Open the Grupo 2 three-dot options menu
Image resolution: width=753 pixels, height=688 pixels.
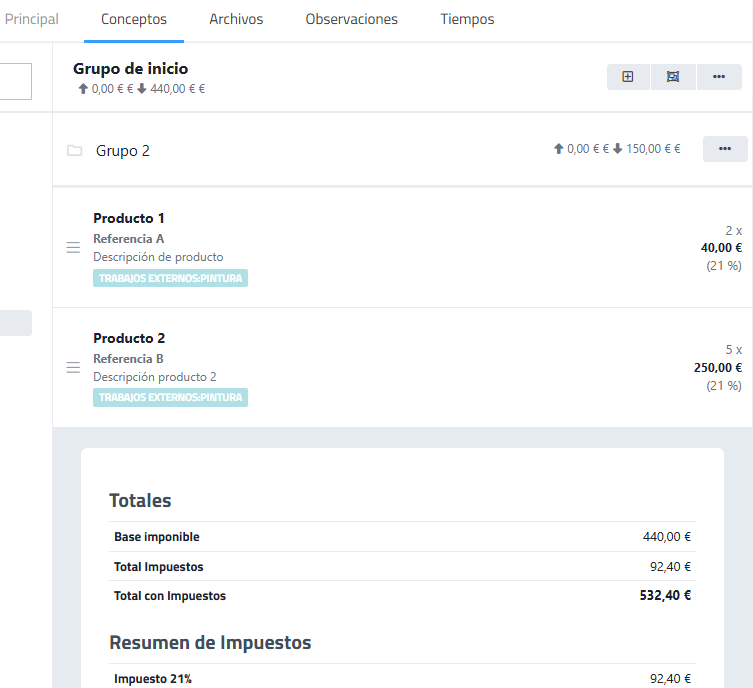click(x=725, y=149)
